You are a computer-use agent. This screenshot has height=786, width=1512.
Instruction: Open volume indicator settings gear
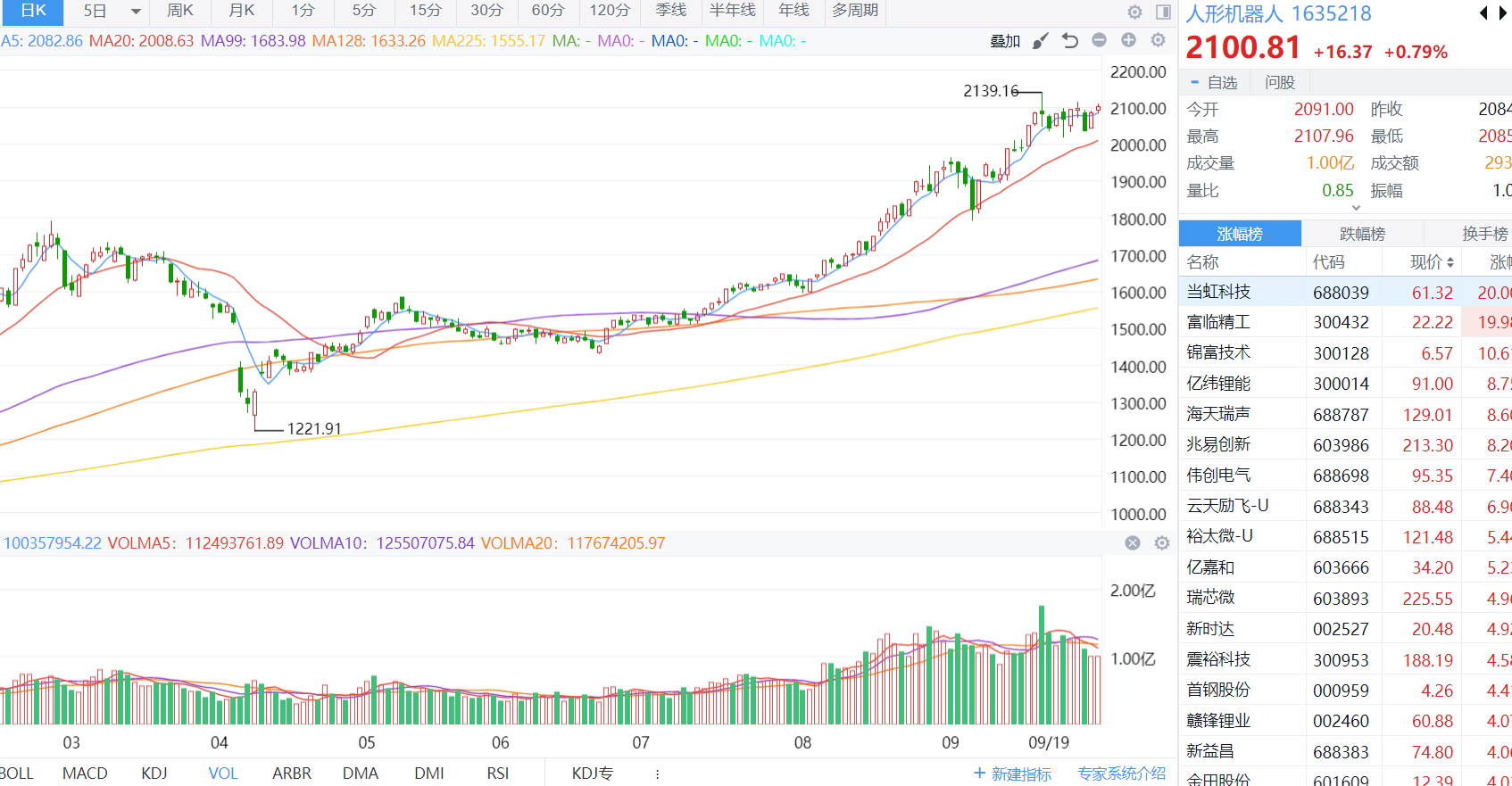pos(1161,543)
